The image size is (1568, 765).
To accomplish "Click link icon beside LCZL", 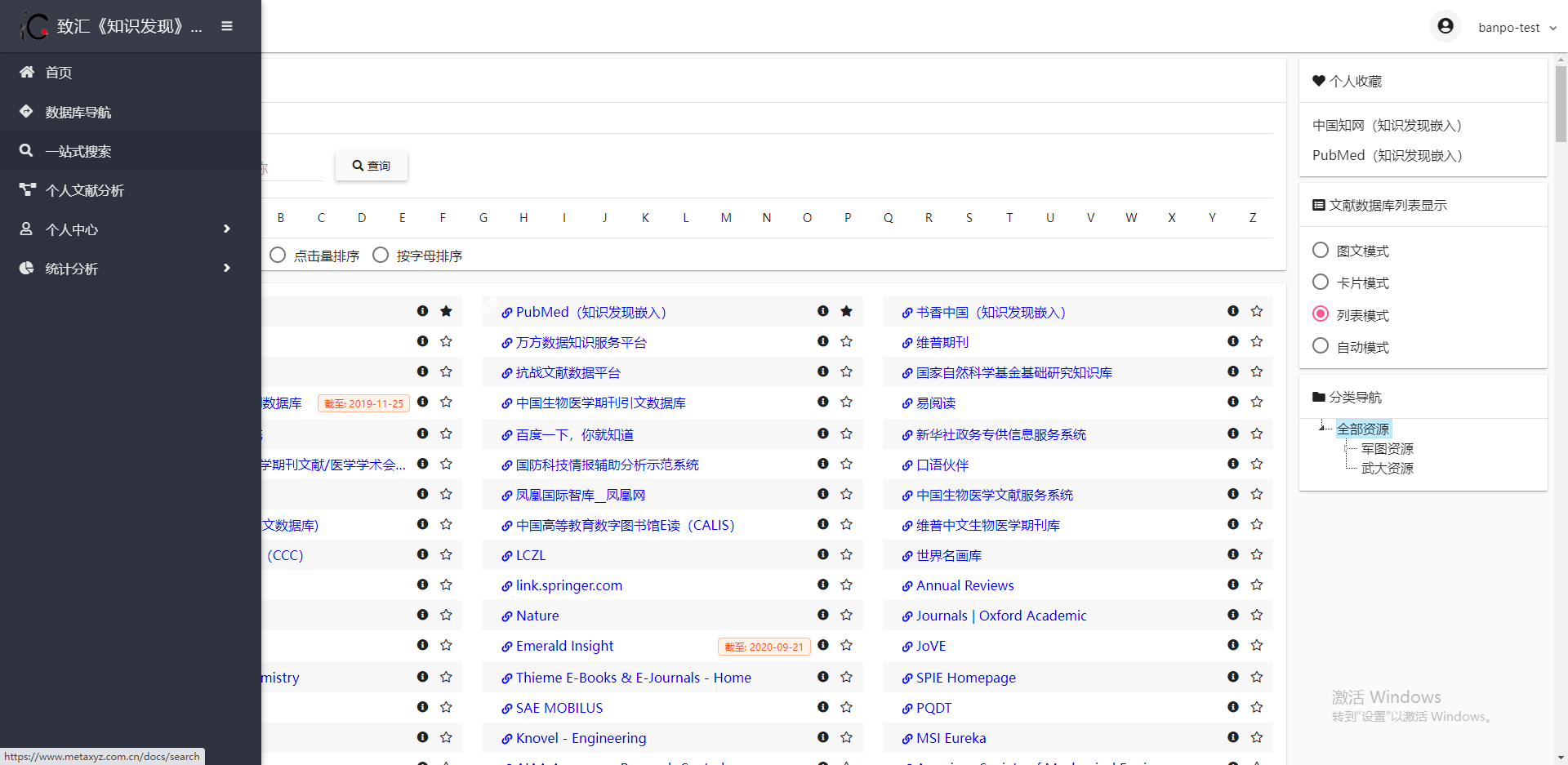I will pos(506,556).
